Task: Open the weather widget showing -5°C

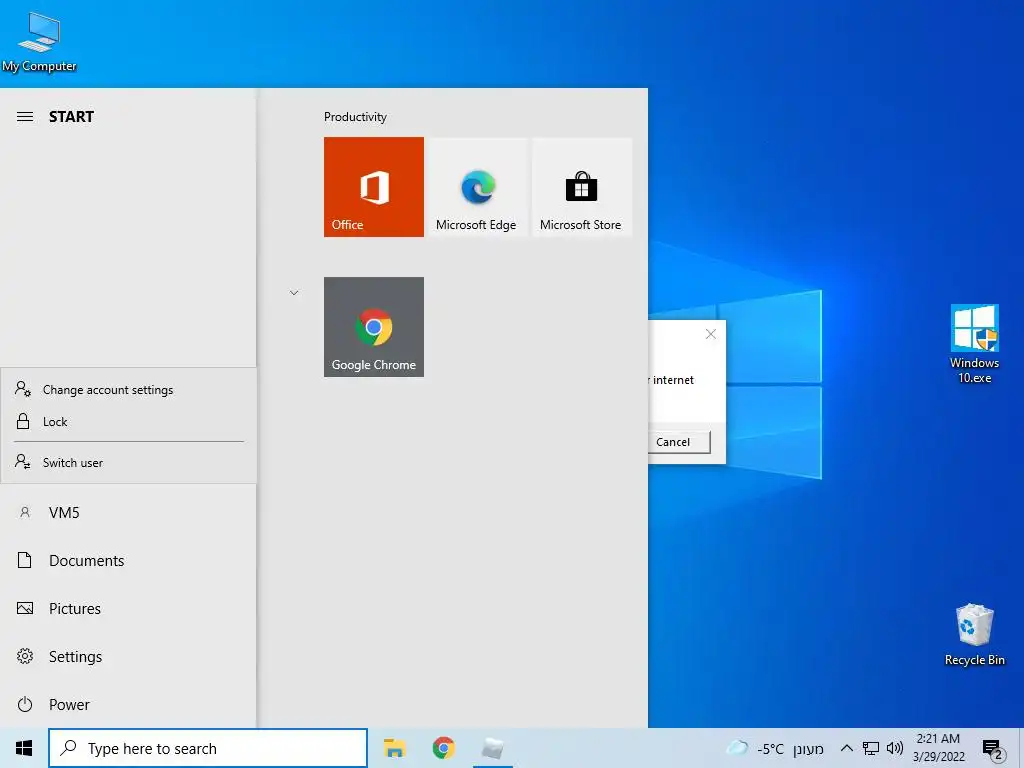Action: click(775, 748)
